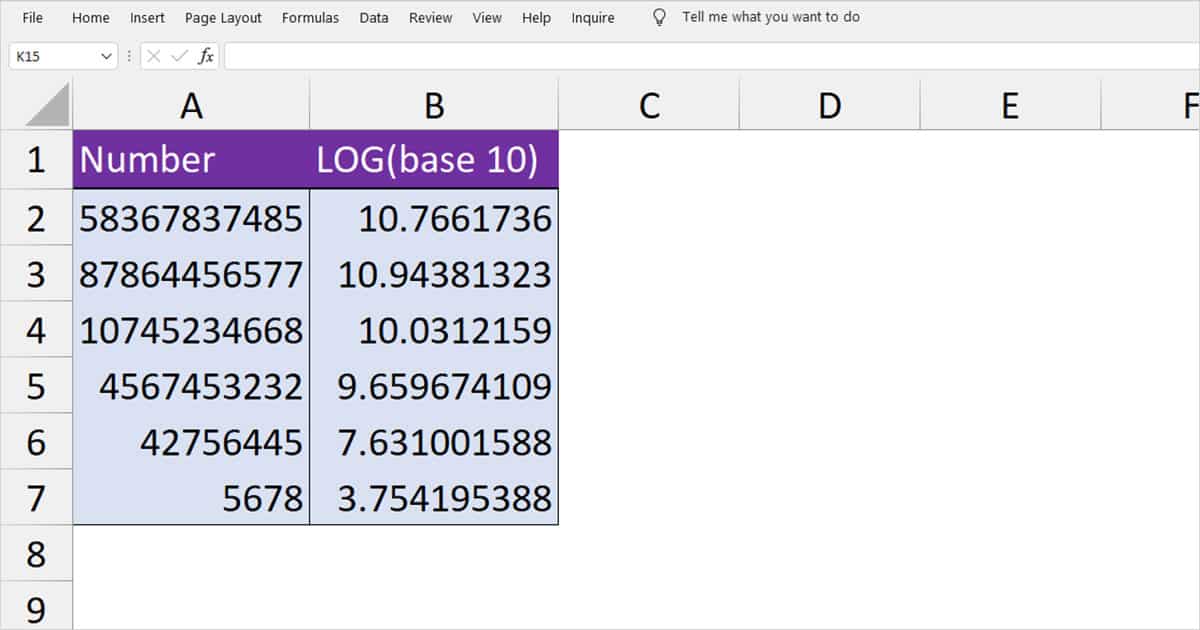Open the Inquire tab
Screen dimensions: 1200x630
point(593,18)
